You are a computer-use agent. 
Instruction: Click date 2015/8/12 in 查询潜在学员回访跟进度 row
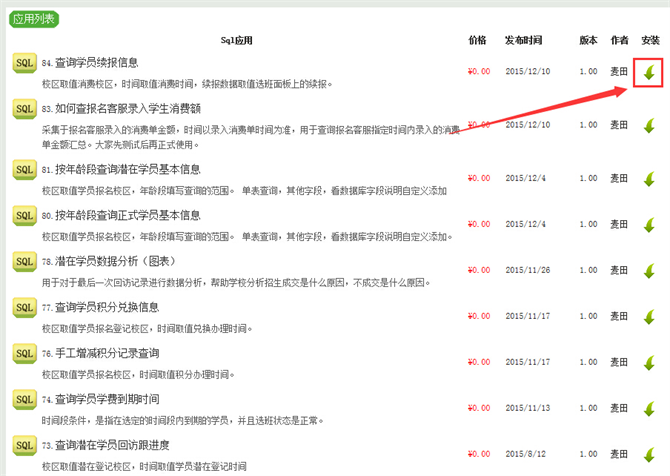526,454
